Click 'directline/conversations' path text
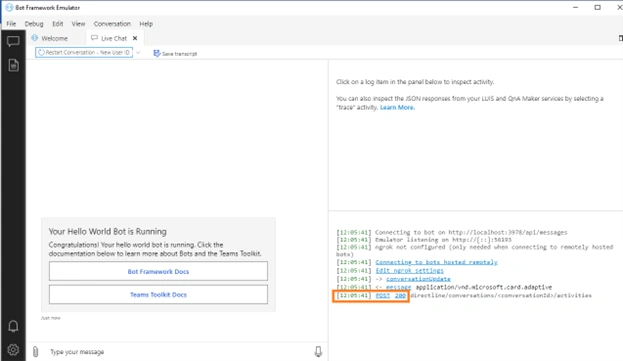 pos(501,295)
